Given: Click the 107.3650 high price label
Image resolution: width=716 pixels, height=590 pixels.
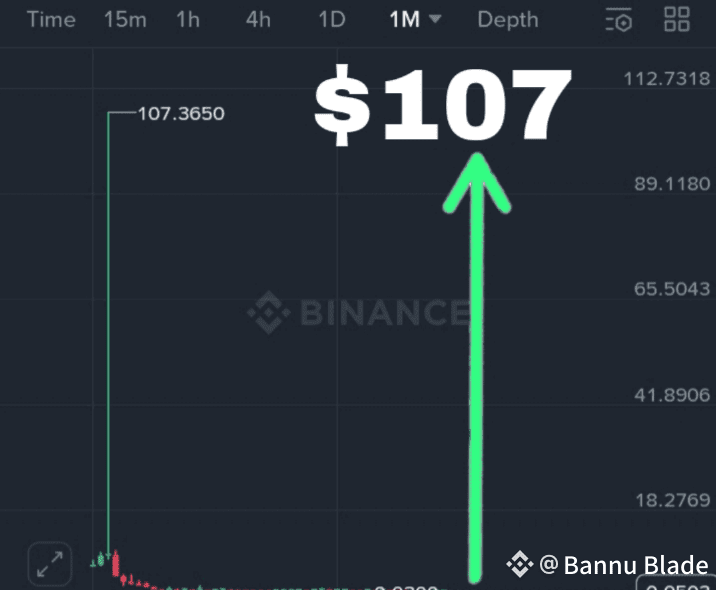Looking at the screenshot, I should point(180,114).
